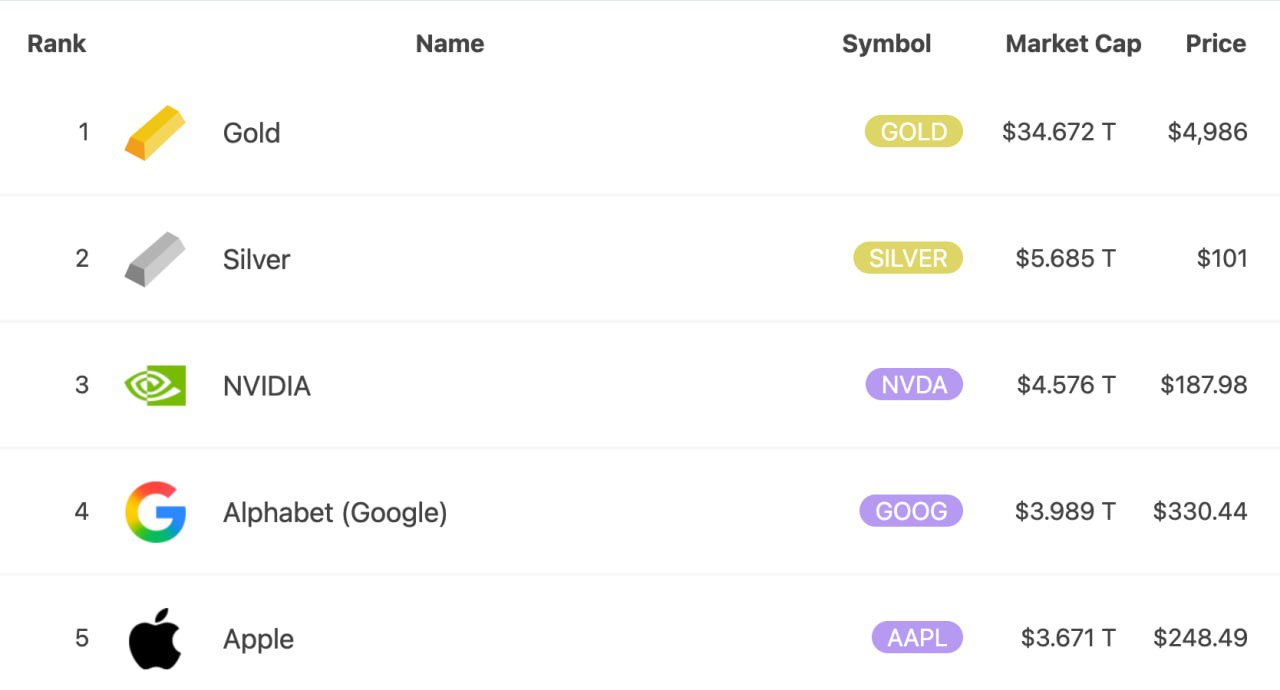This screenshot has width=1280, height=690.
Task: Open the Alphabet (Google) company link
Action: point(335,513)
